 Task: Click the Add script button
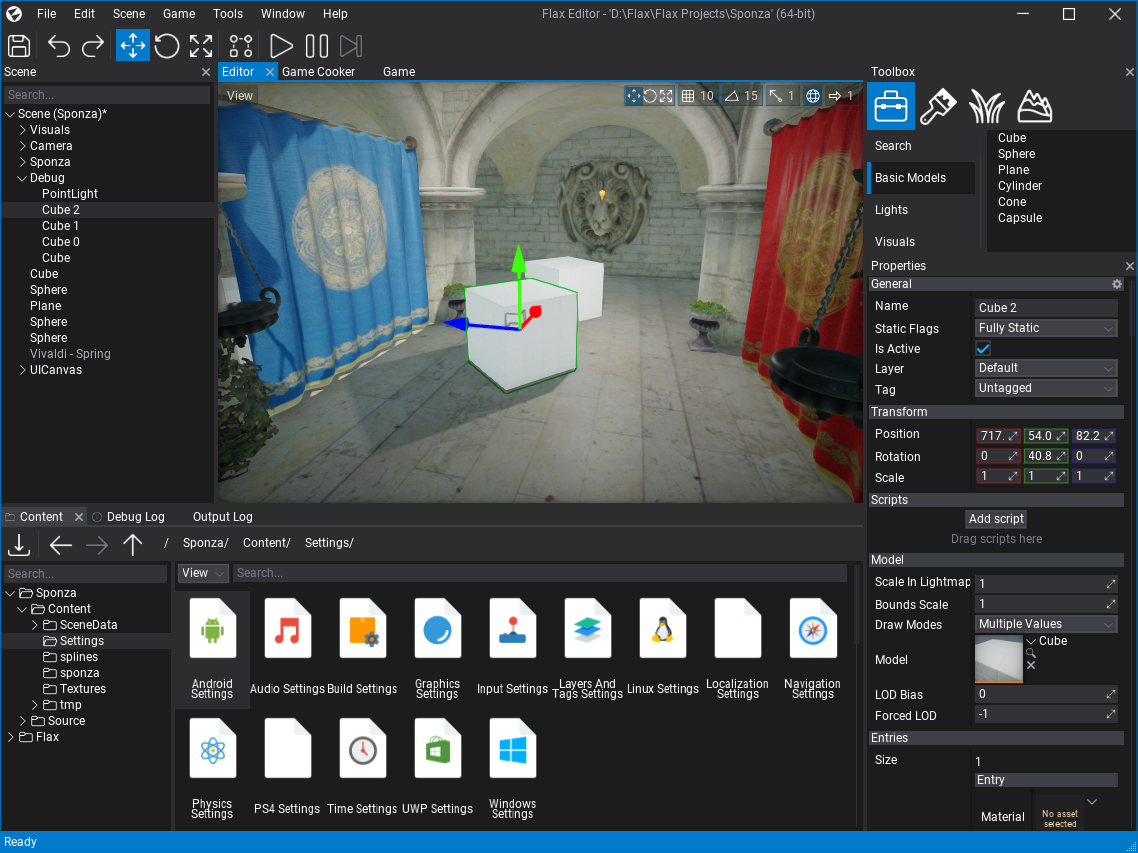pyautogui.click(x=995, y=518)
